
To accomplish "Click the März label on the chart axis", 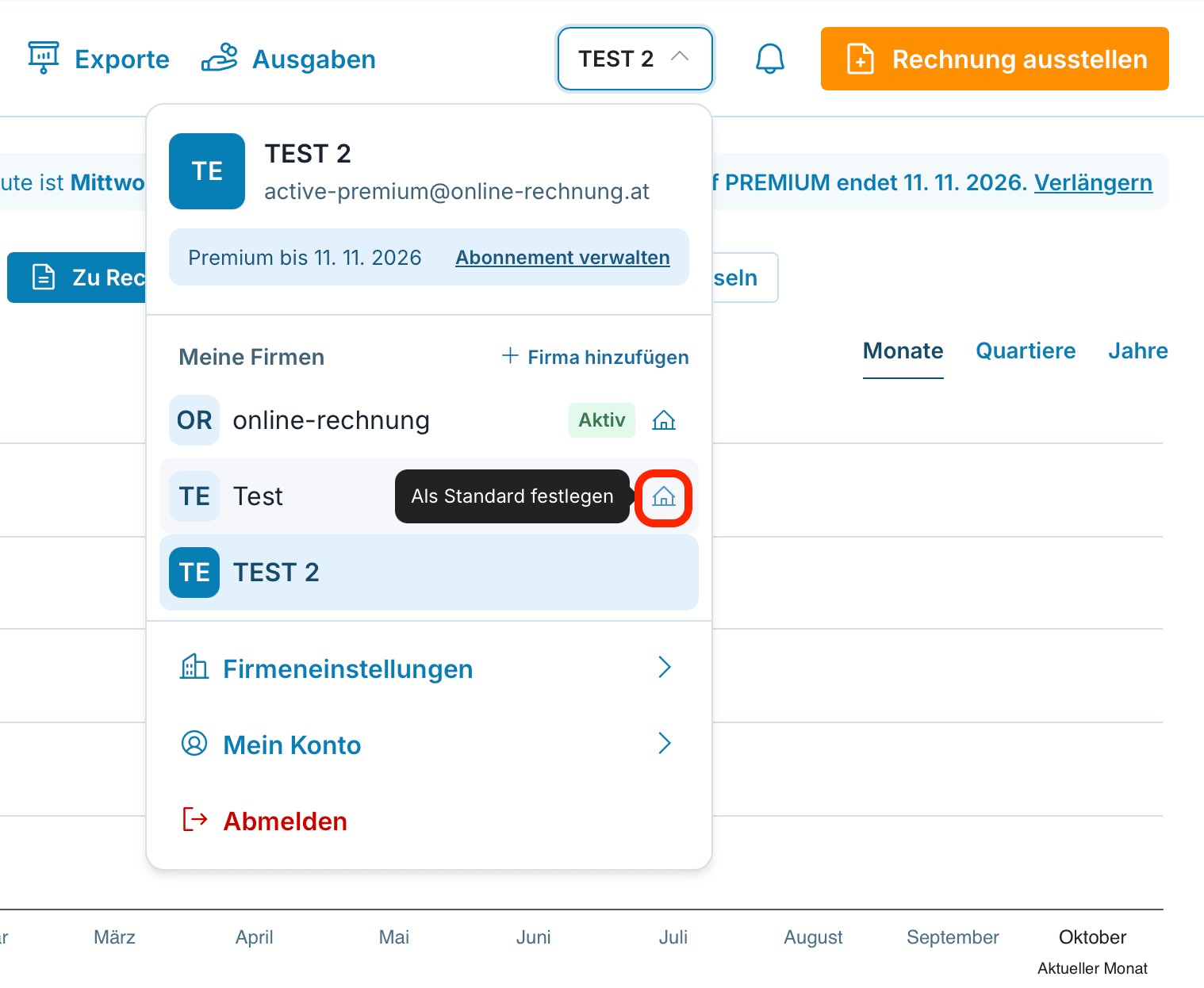I will click(114, 937).
